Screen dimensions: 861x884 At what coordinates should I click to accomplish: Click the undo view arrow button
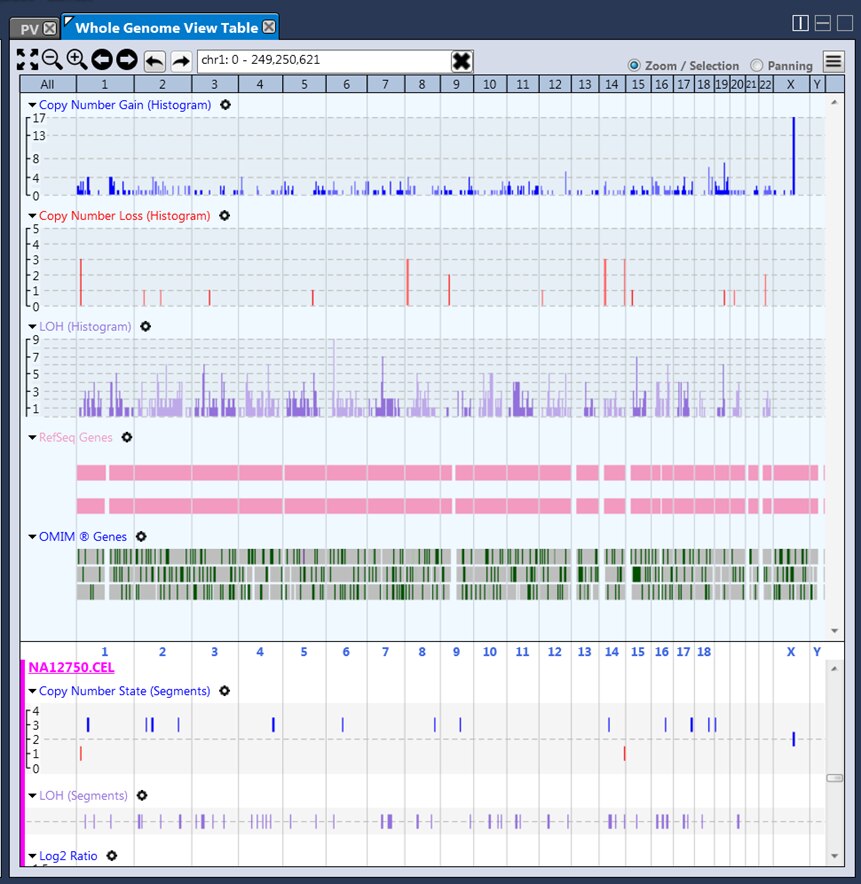(x=155, y=62)
